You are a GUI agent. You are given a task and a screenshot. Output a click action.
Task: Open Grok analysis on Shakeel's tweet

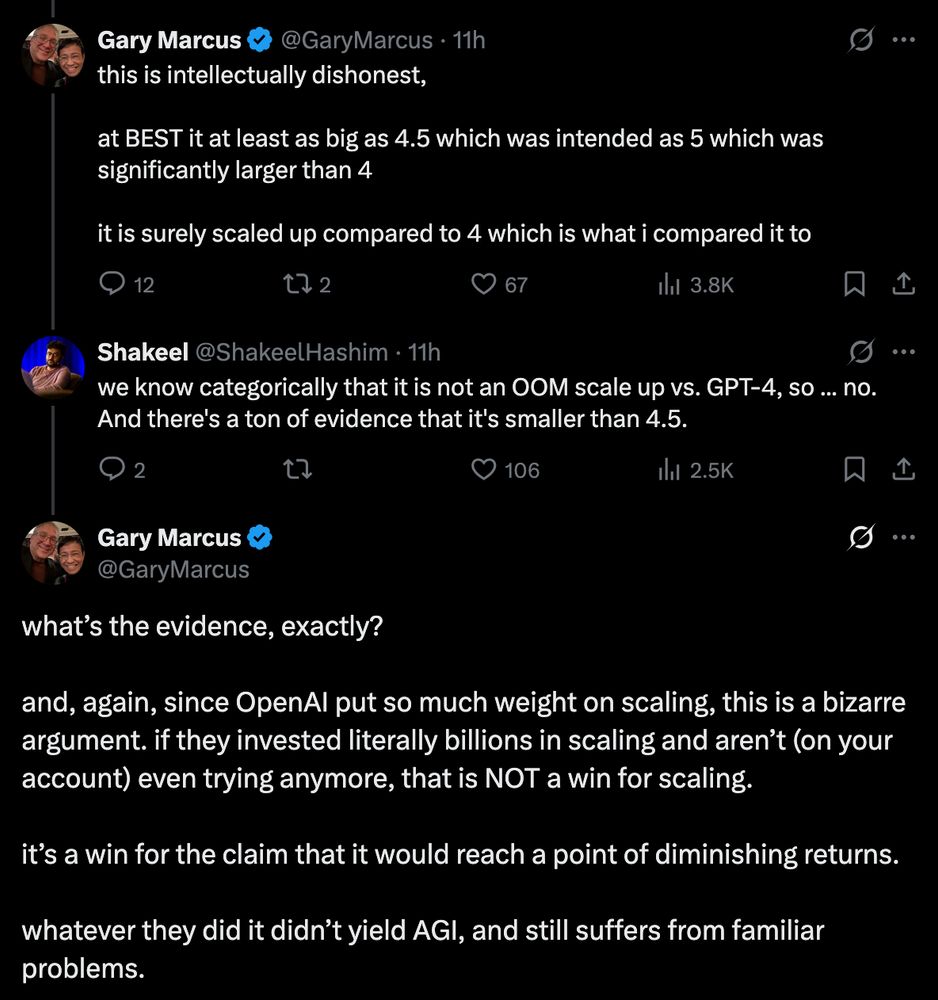[860, 351]
